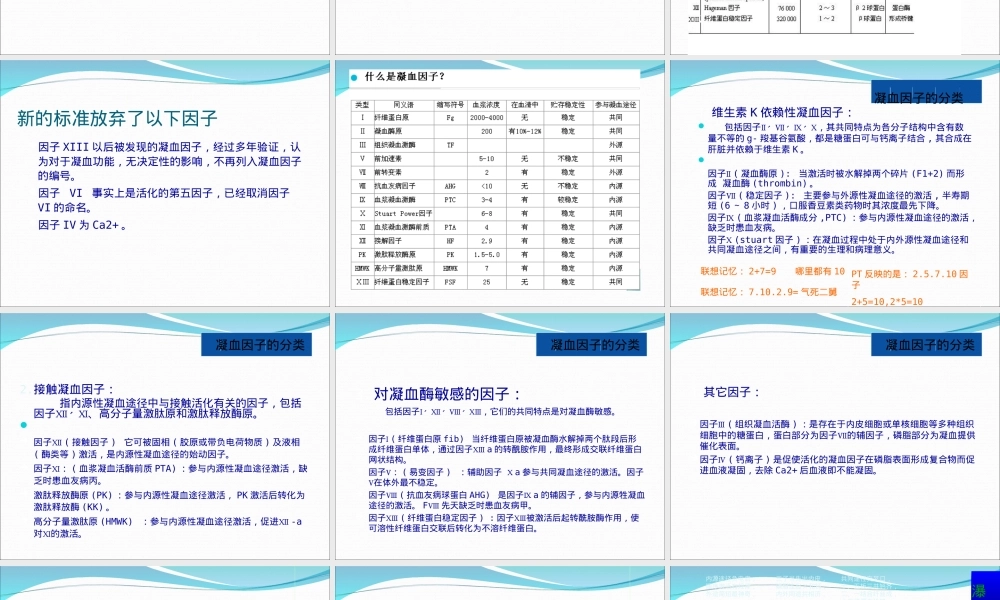
Task: Click the 有10%-12% serum cell
Action: click(x=525, y=131)
